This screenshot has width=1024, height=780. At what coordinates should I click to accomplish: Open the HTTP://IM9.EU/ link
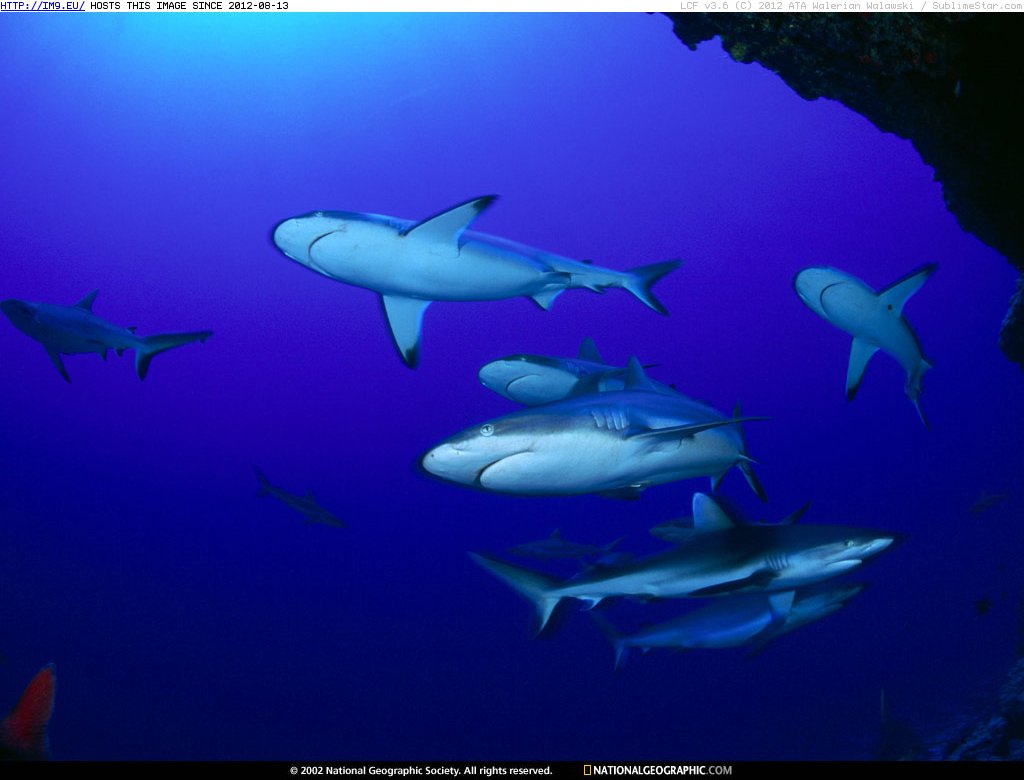coord(42,6)
